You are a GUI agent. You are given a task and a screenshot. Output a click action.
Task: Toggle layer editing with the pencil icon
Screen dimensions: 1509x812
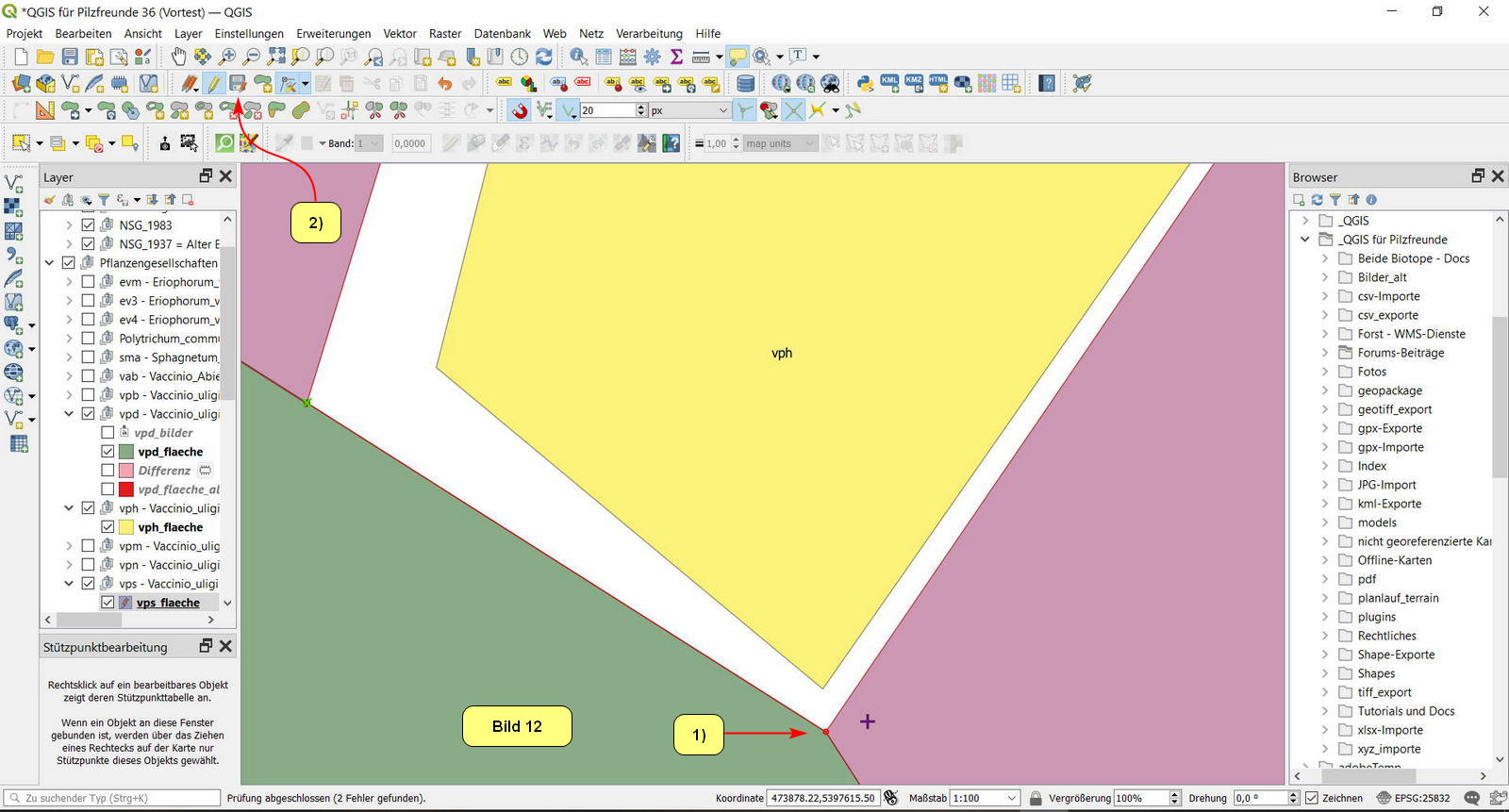pos(214,84)
